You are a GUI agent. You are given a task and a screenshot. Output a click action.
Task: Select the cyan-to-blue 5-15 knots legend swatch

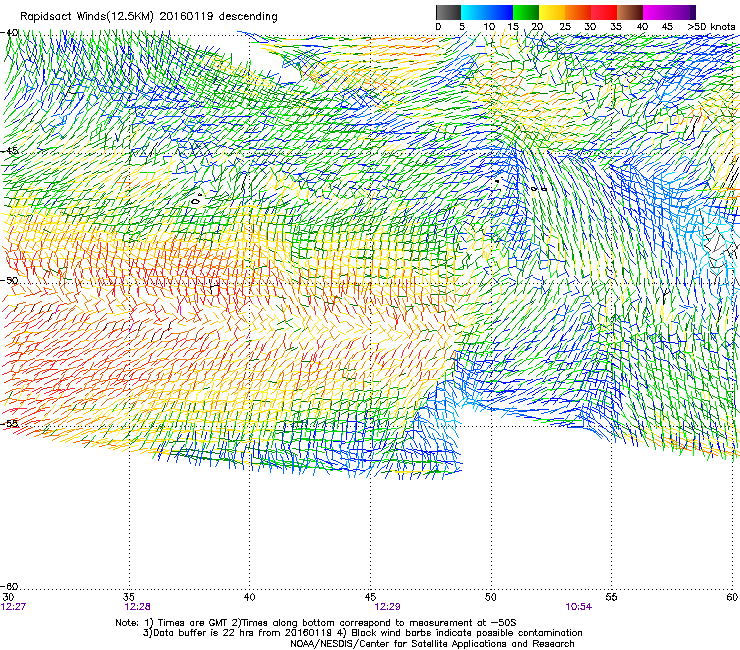[487, 12]
